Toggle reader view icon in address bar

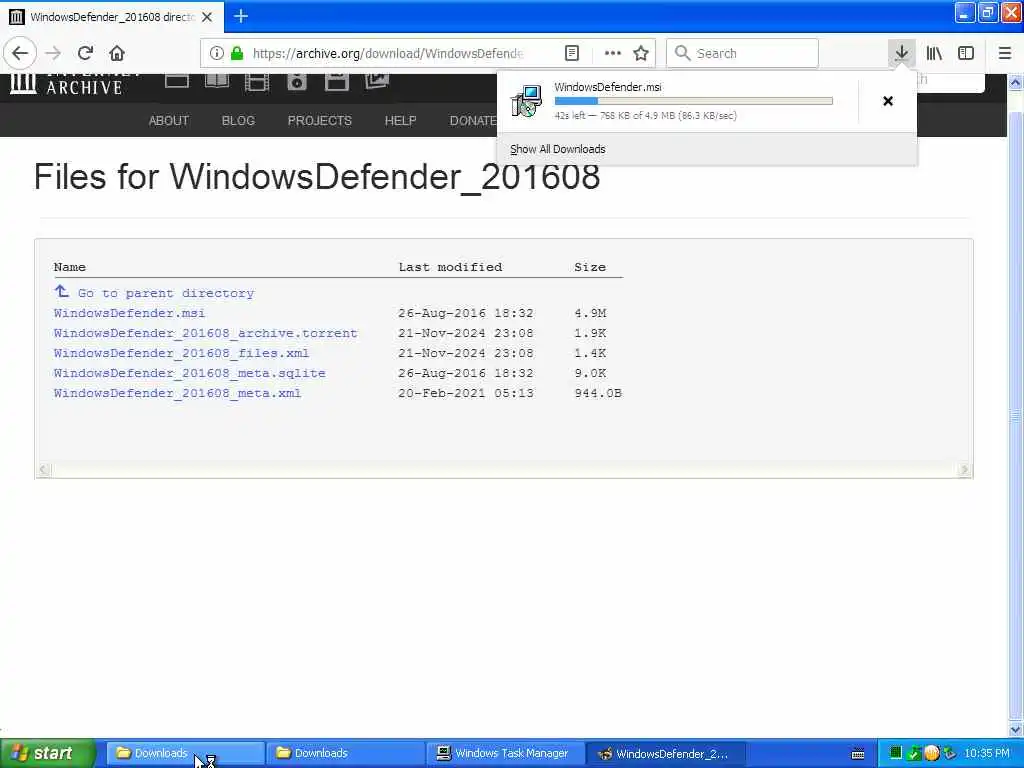[571, 53]
